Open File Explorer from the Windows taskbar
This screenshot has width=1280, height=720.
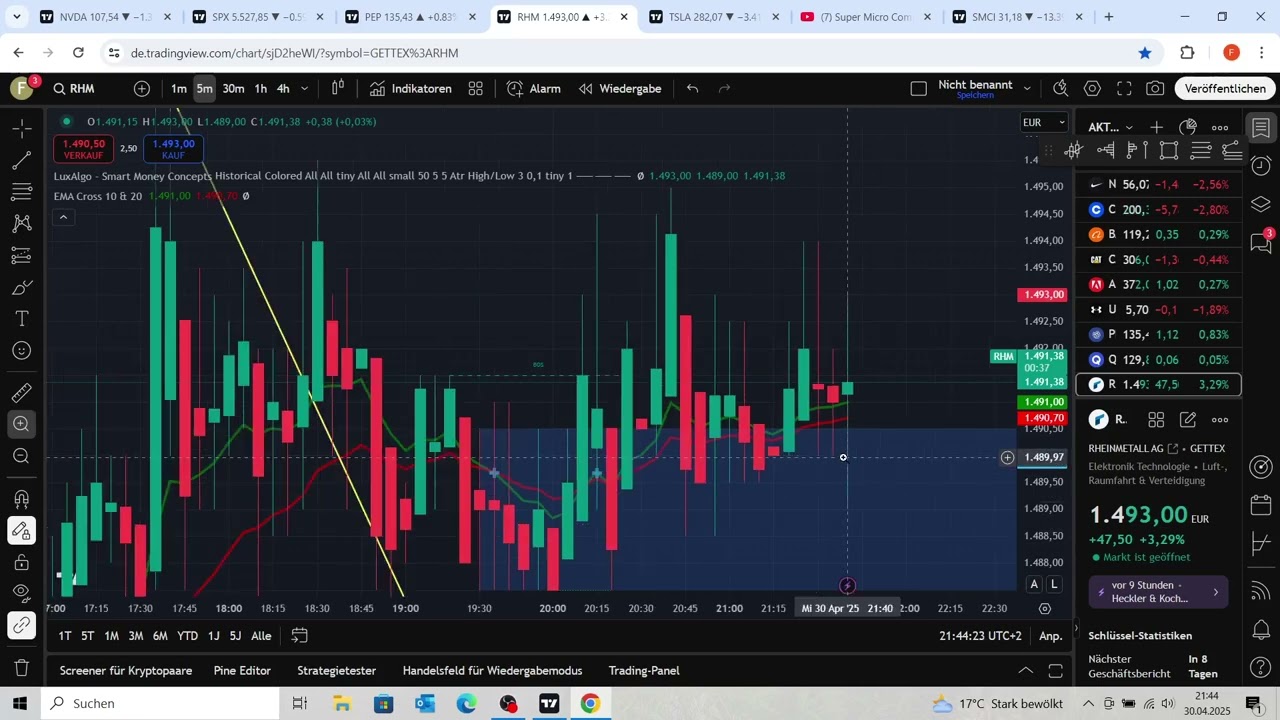click(x=342, y=704)
